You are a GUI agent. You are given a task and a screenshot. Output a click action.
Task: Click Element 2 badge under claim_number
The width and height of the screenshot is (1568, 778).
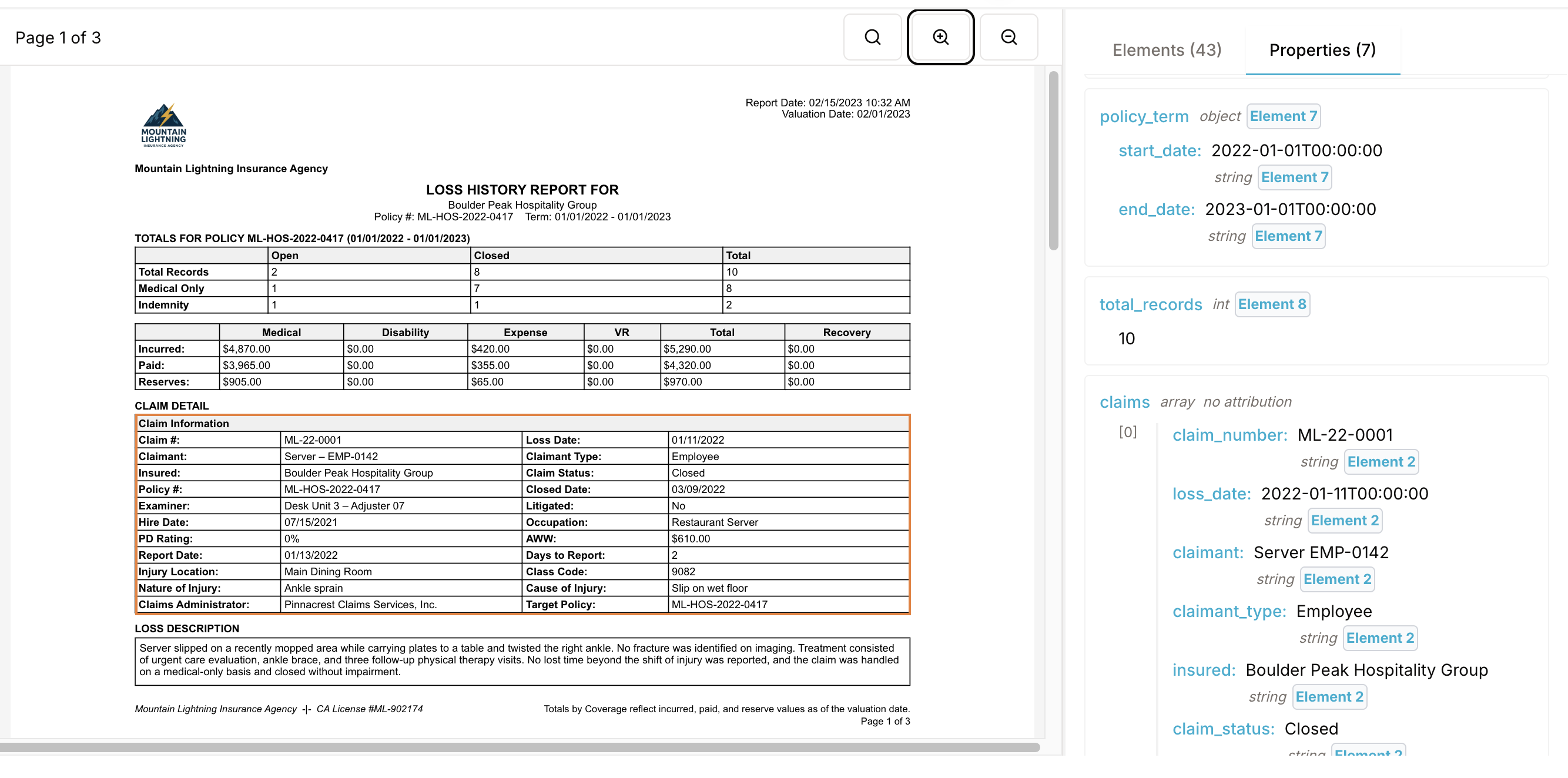click(1381, 461)
